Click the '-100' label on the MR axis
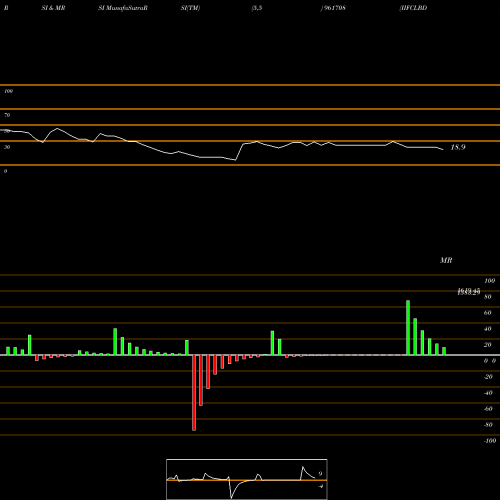Screen dimensions: 500x500 490,441
